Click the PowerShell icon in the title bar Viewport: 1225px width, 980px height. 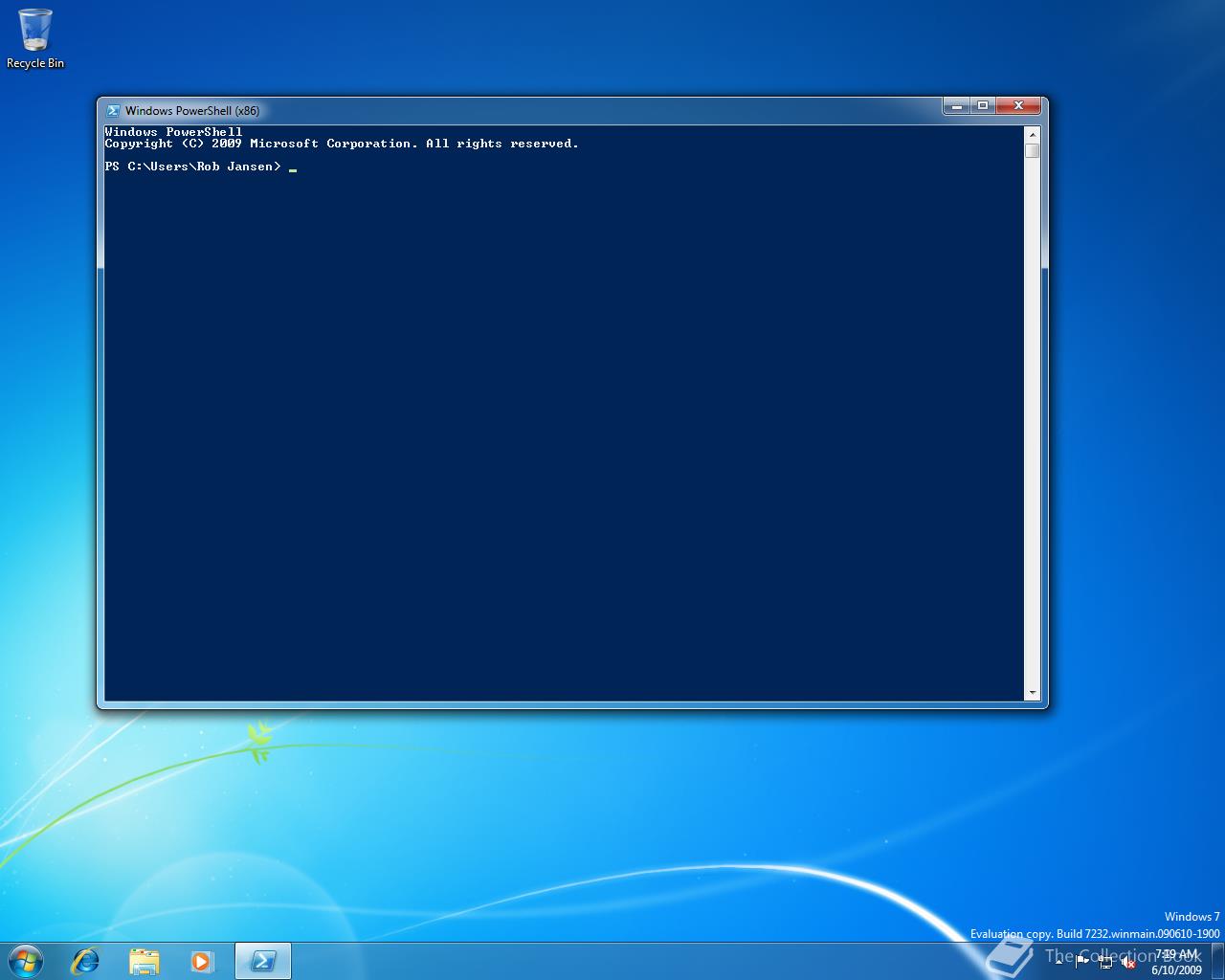113,110
